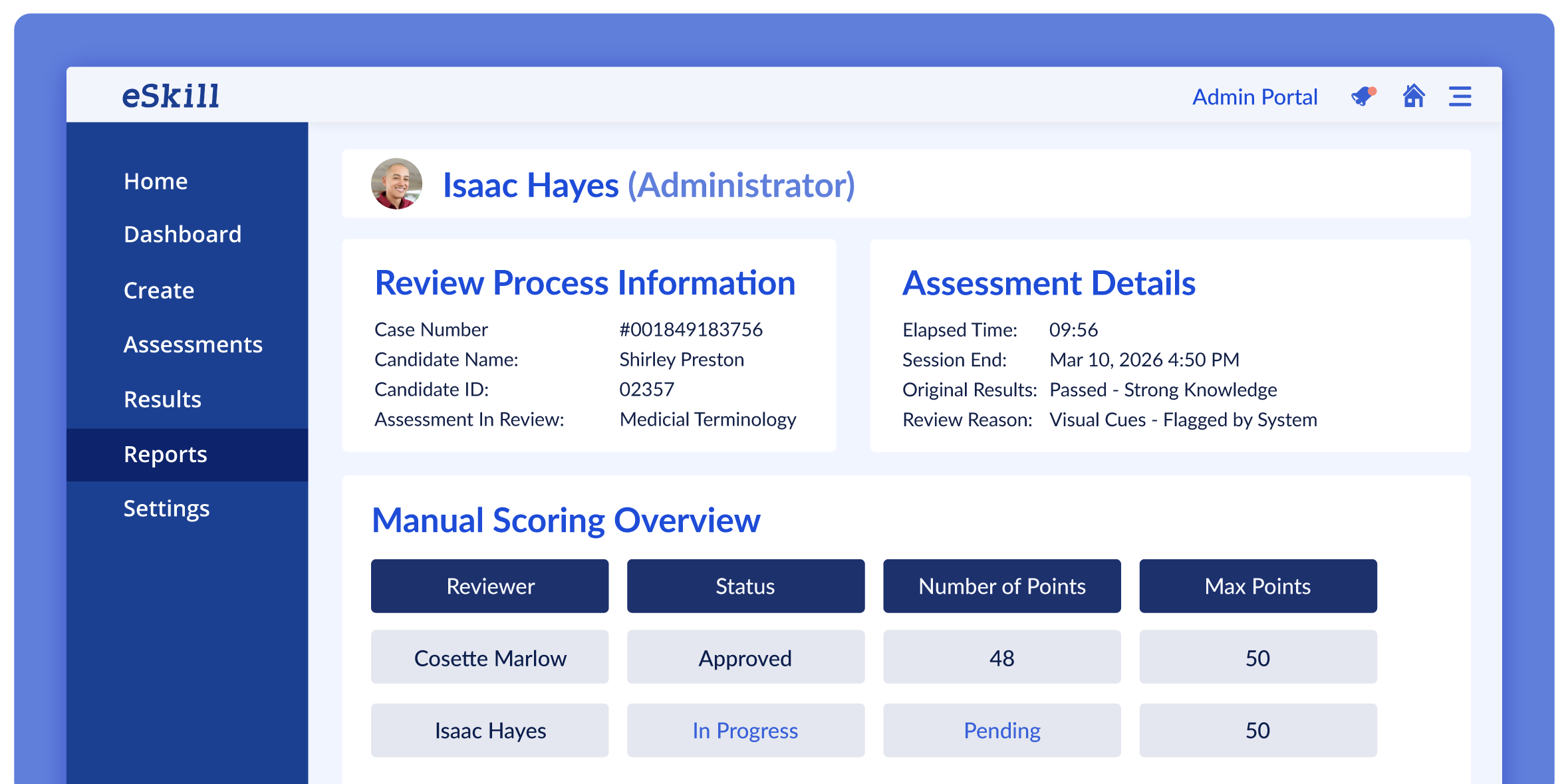Image resolution: width=1568 pixels, height=784 pixels.
Task: Open the Admin Portal link
Action: [x=1254, y=97]
